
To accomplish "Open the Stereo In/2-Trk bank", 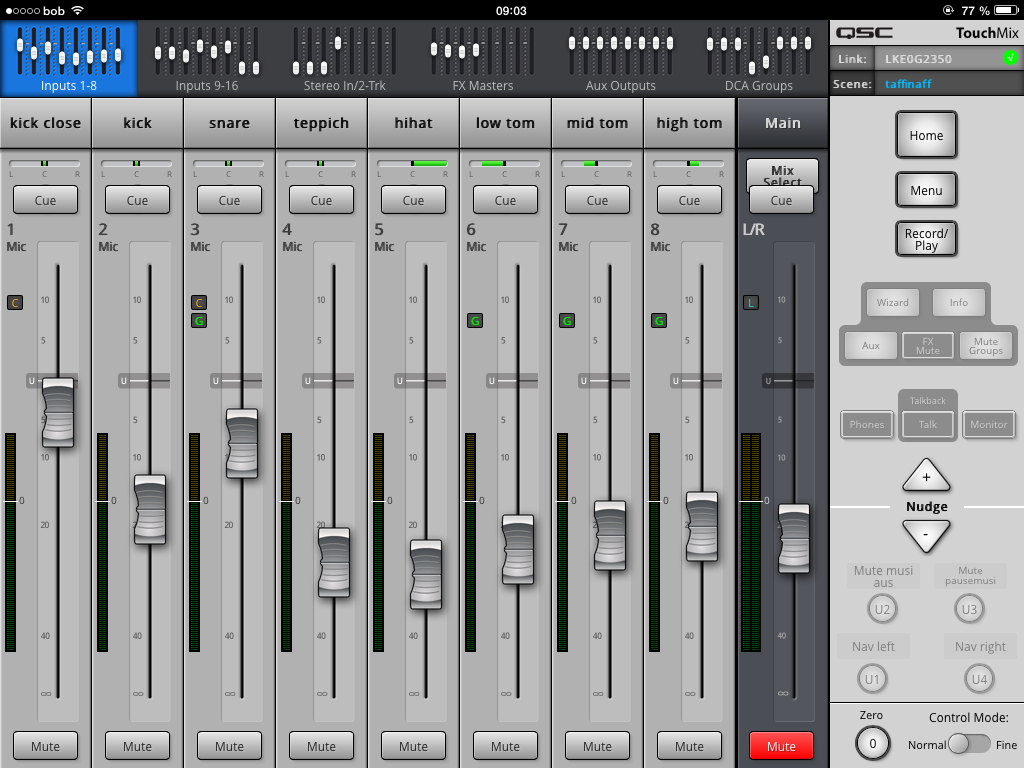I will (x=344, y=59).
